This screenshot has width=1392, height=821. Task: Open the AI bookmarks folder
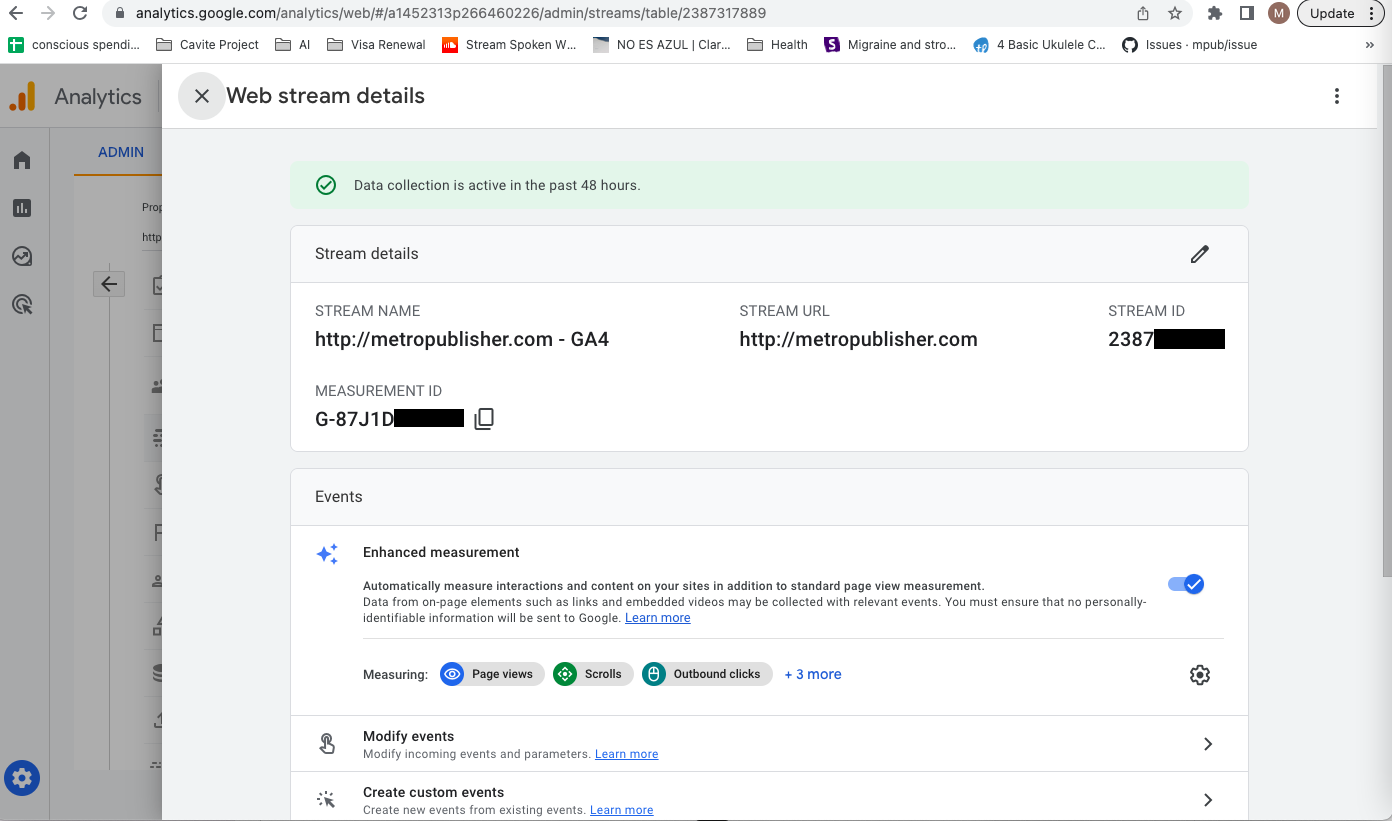(x=292, y=45)
